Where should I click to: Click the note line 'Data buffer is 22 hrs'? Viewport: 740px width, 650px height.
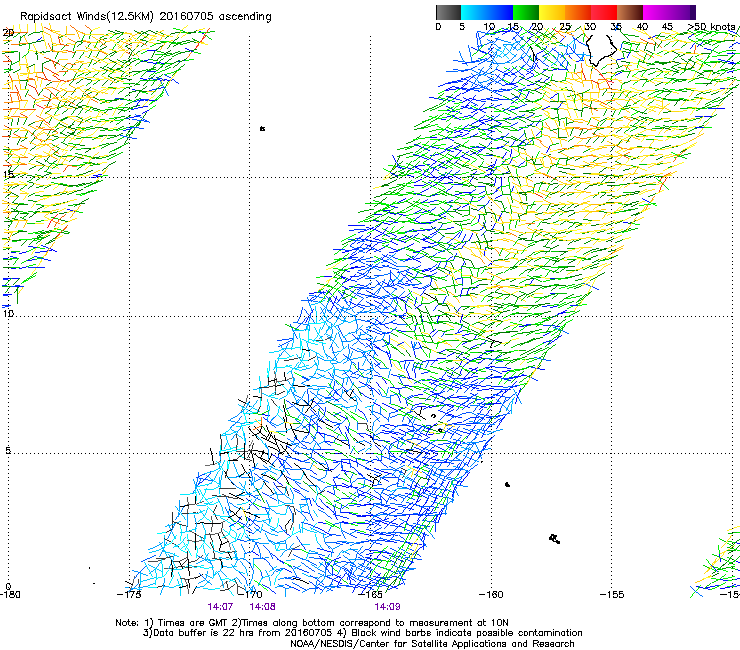(362, 633)
